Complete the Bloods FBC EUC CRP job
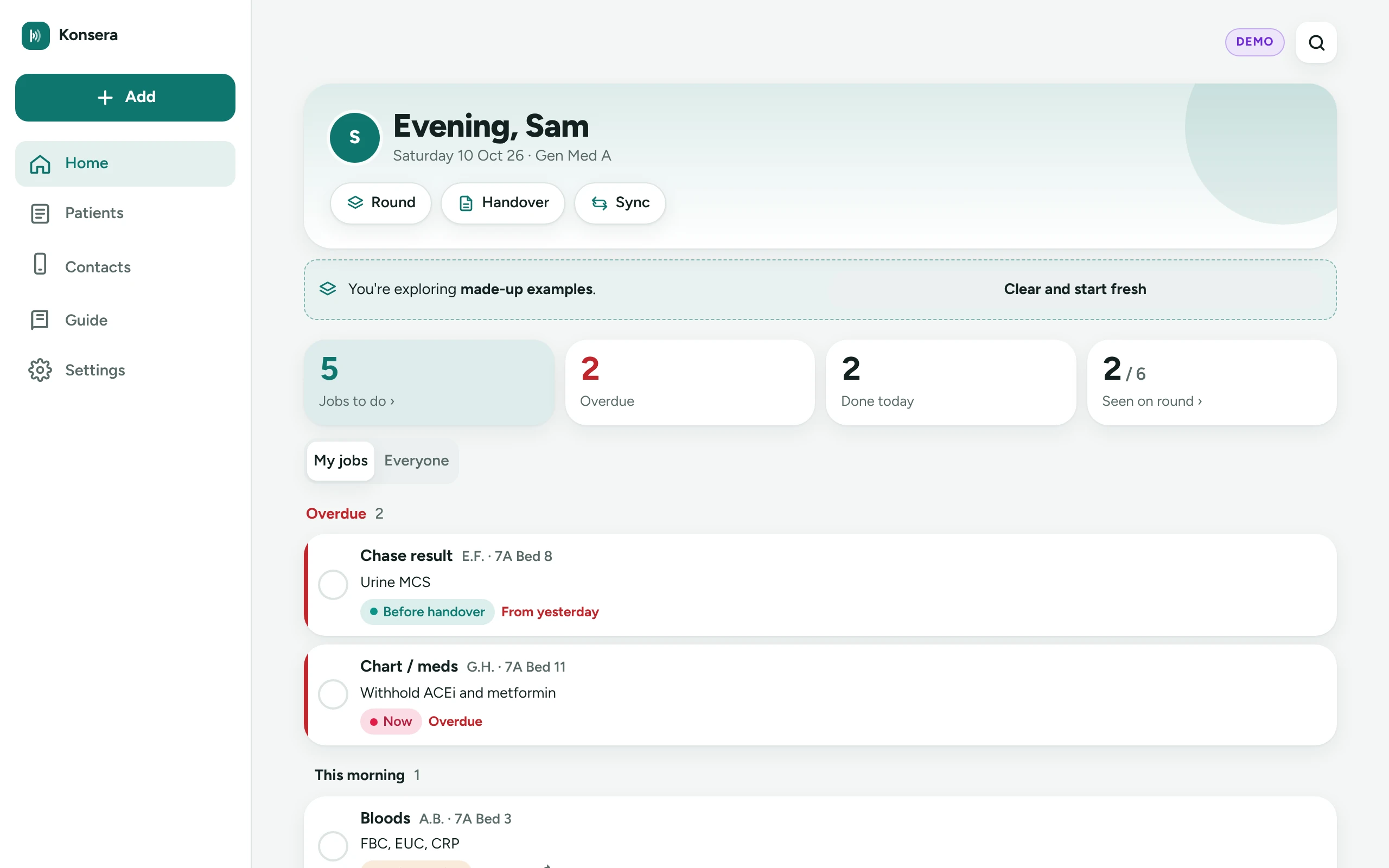This screenshot has height=868, width=1389. pyautogui.click(x=333, y=846)
